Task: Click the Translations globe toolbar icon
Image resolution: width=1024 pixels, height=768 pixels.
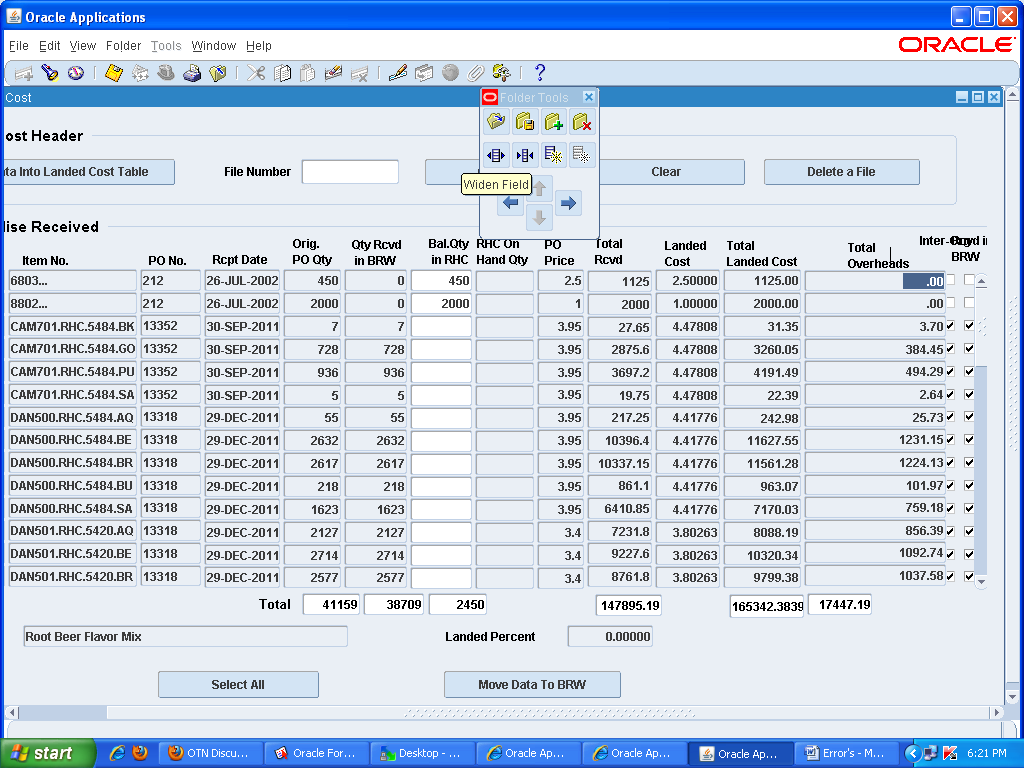Action: pyautogui.click(x=450, y=73)
